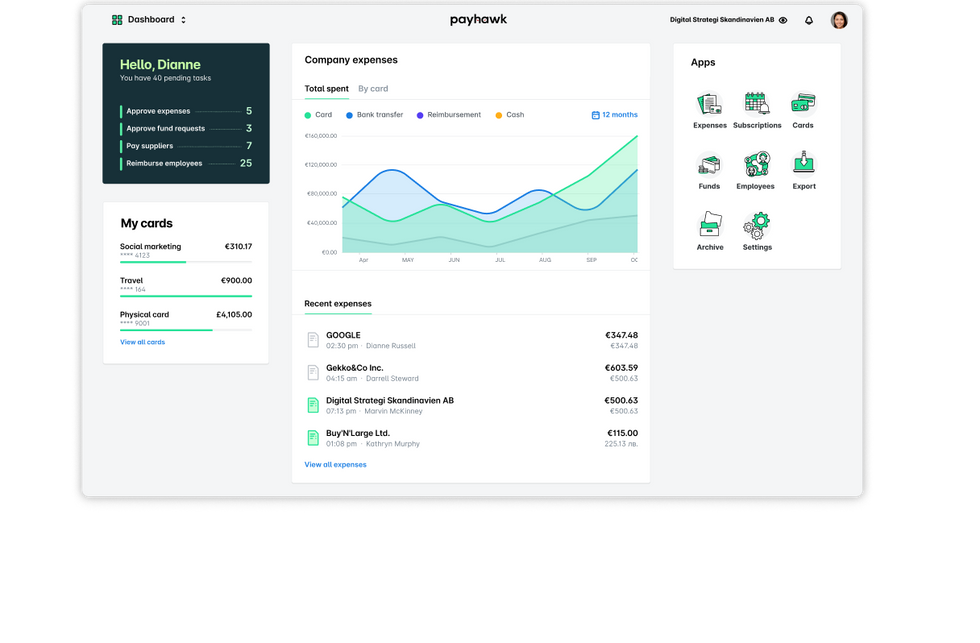Open the 12 months period selector
Screen dimensions: 980x643
pyautogui.click(x=613, y=114)
